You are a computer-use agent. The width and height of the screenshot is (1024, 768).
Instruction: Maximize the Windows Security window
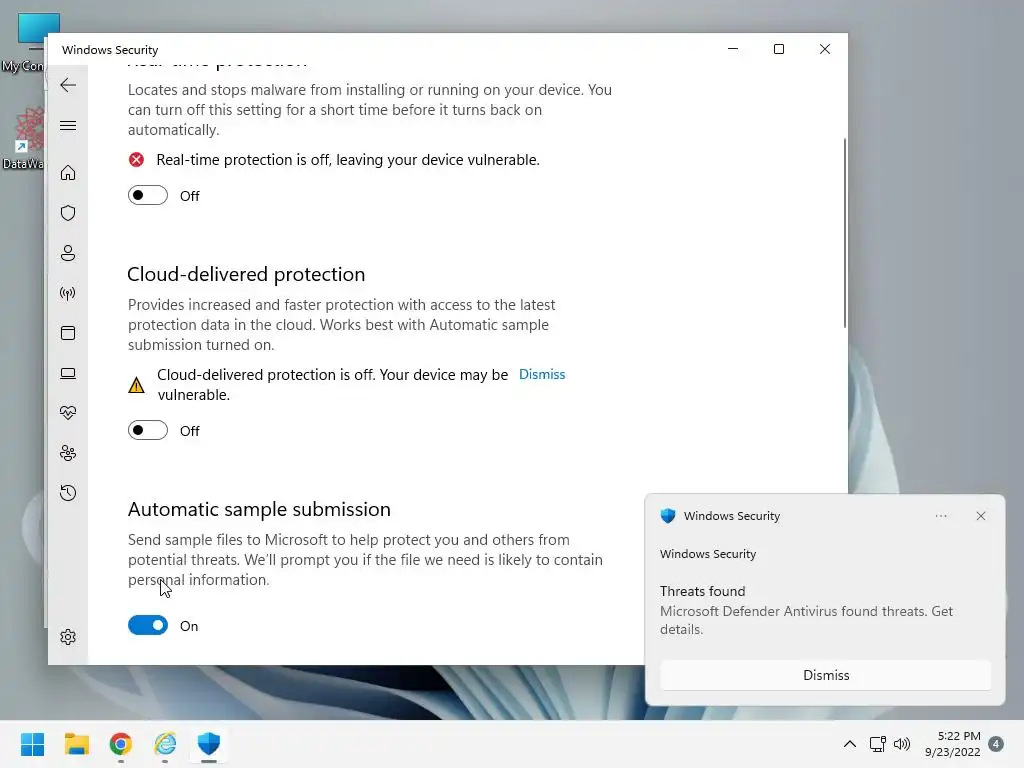point(779,49)
